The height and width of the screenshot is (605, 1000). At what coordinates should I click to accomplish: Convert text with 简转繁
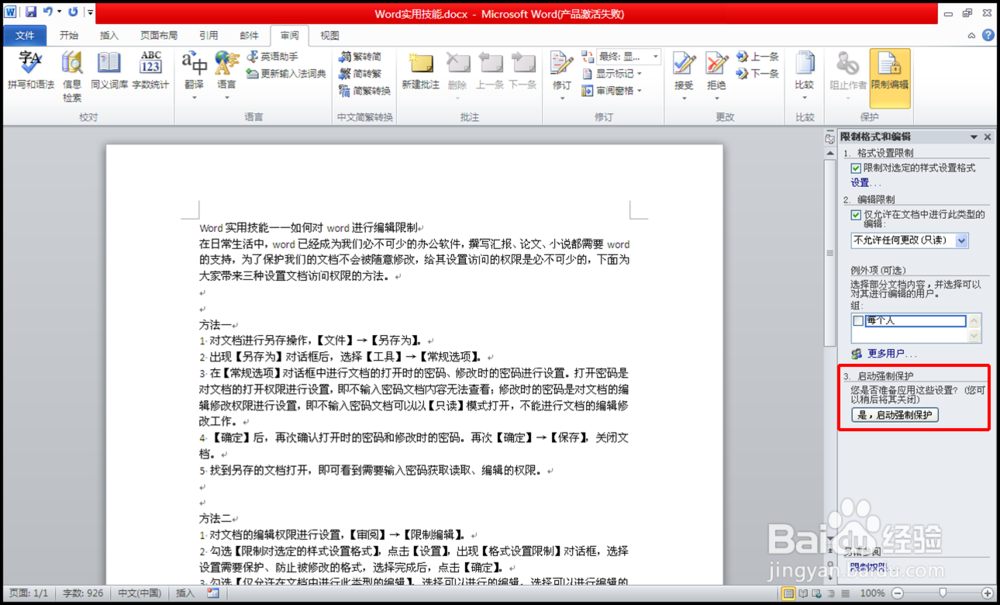click(x=361, y=74)
